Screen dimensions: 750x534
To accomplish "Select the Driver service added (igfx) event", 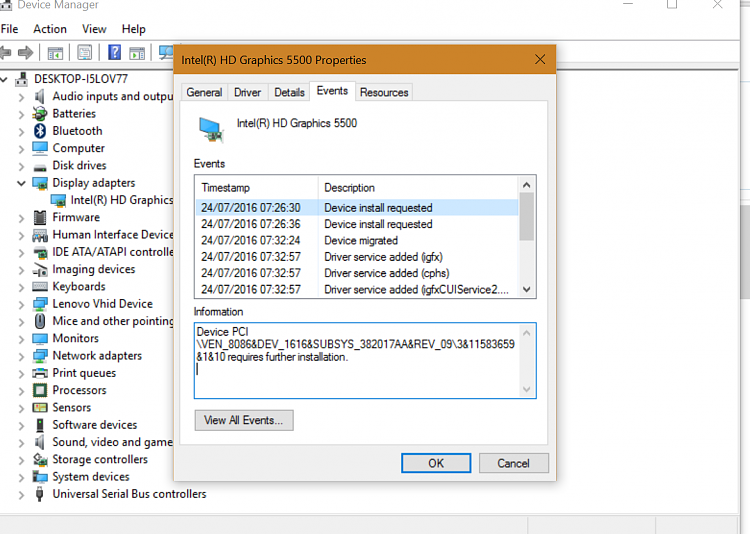I will 357,257.
